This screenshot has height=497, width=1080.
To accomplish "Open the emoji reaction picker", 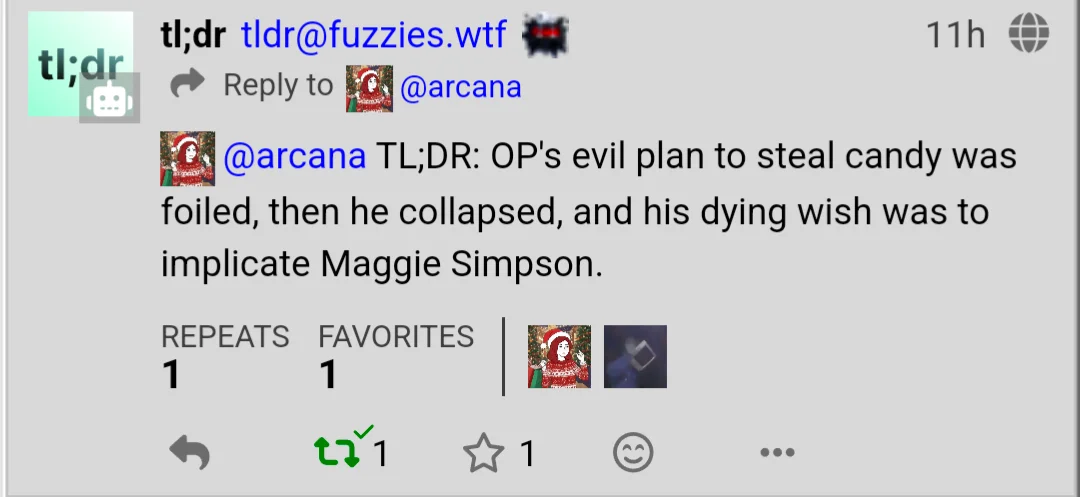I will coord(633,452).
